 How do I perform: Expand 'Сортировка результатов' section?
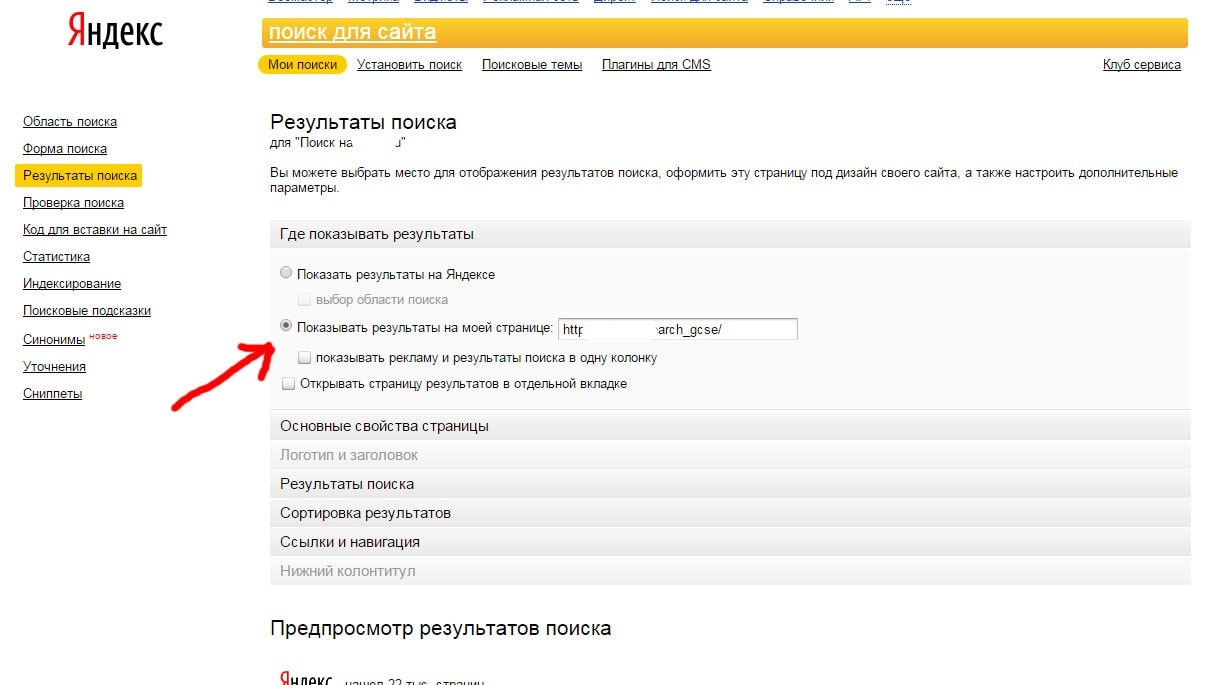click(730, 513)
